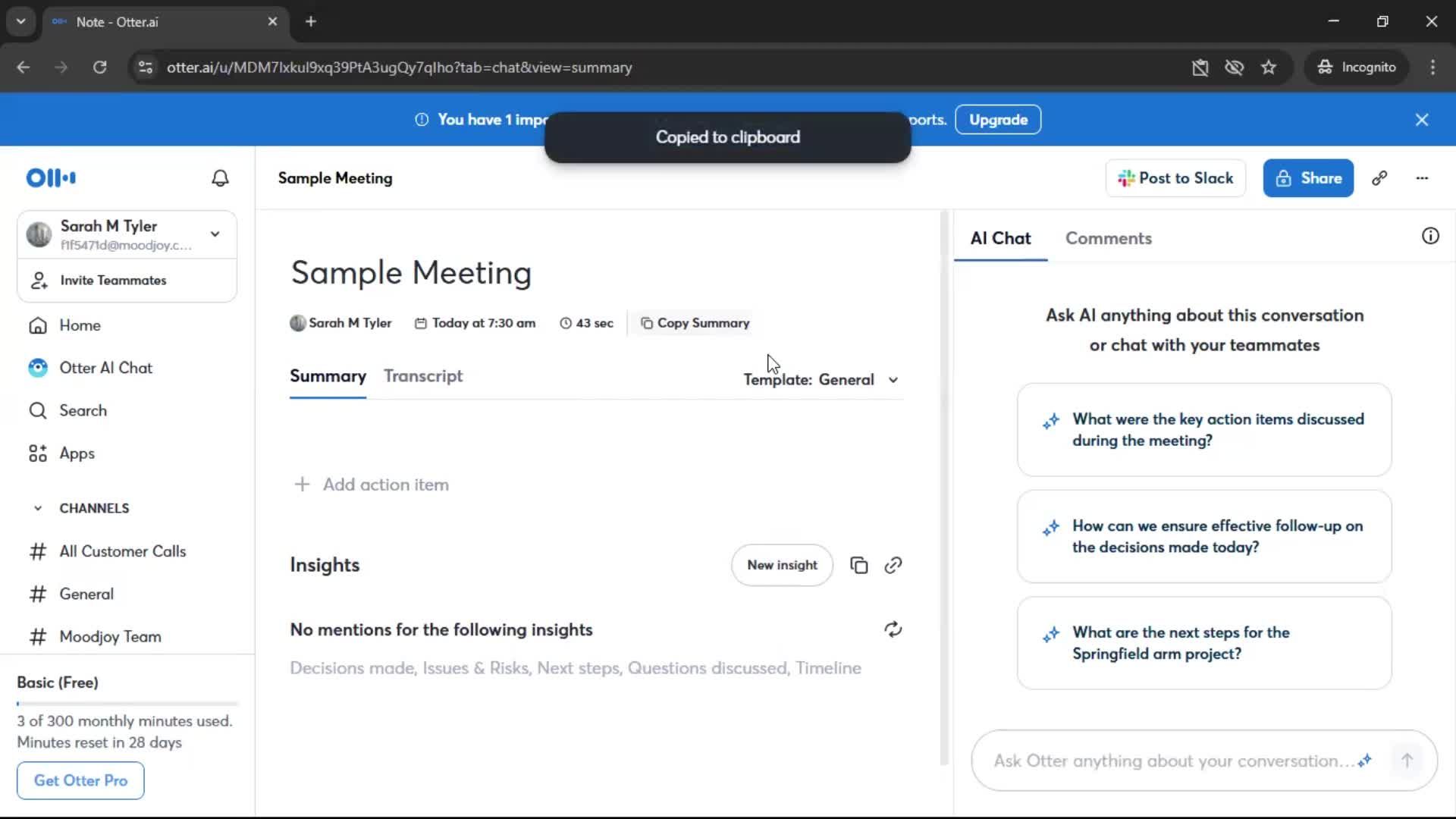This screenshot has width=1456, height=819.
Task: Switch to the Summary tab
Action: [328, 376]
